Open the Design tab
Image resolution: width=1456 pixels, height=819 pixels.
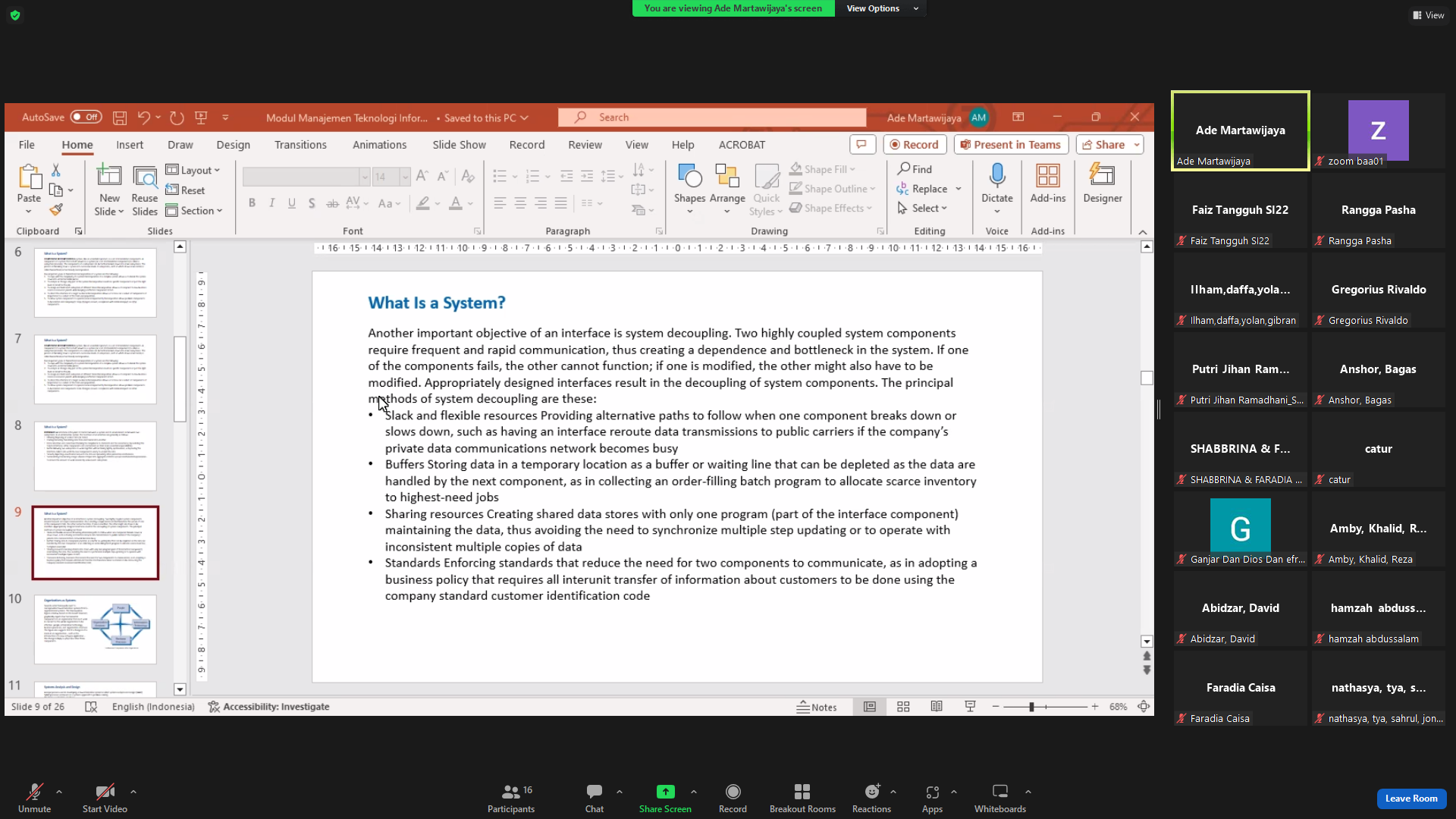(233, 145)
